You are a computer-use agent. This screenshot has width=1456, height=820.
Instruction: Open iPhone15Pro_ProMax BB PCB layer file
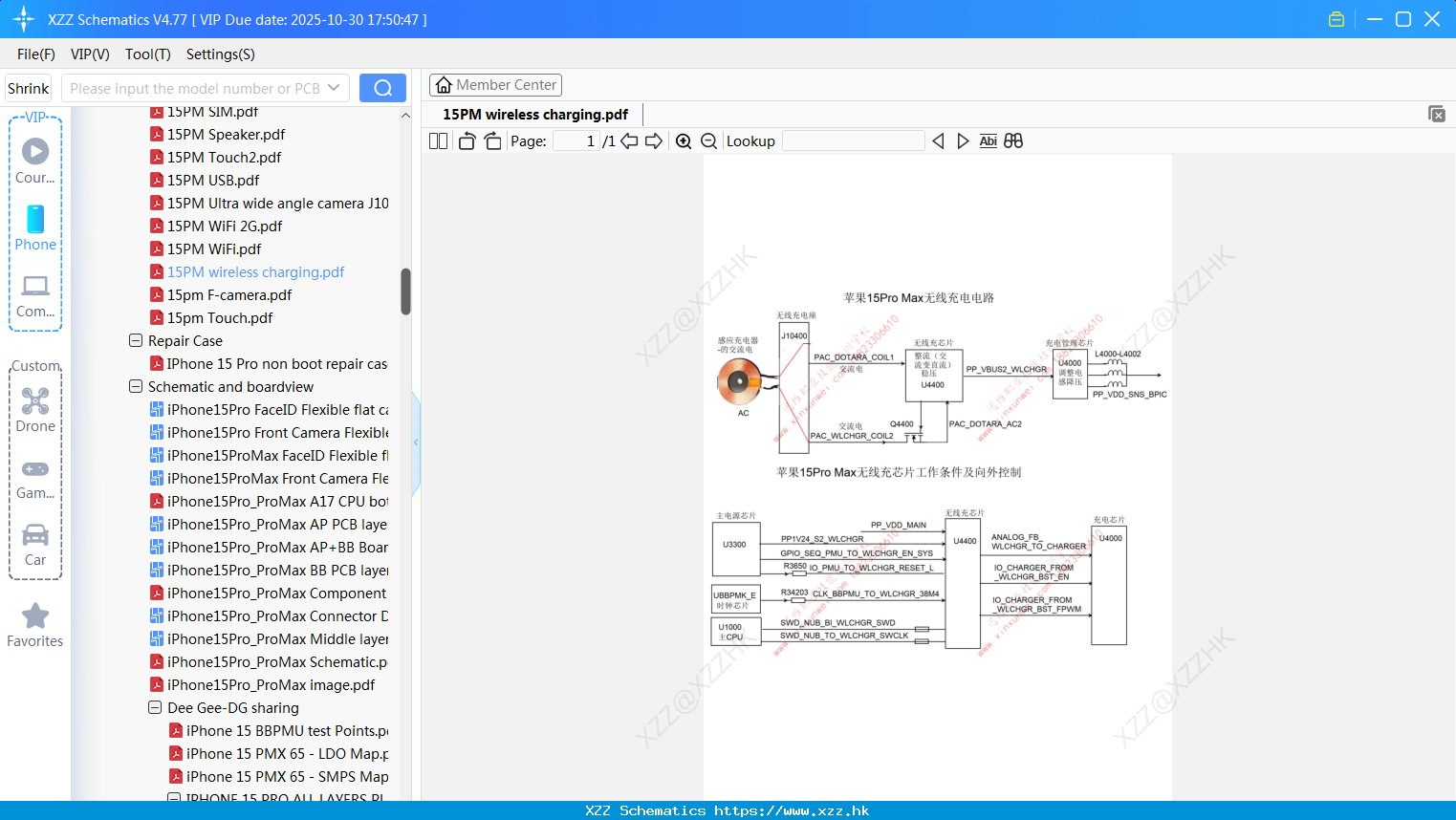tap(270, 571)
